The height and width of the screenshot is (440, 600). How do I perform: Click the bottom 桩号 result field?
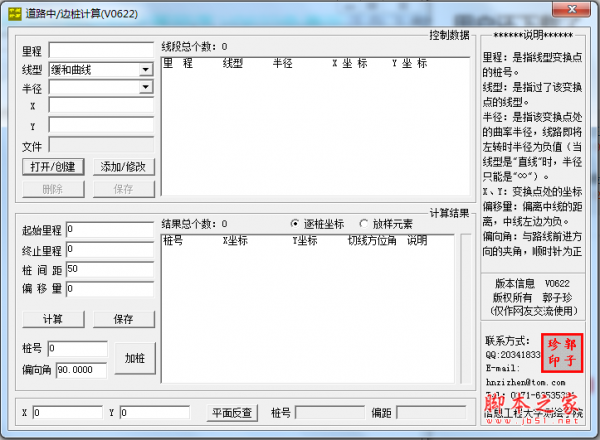click(330, 413)
